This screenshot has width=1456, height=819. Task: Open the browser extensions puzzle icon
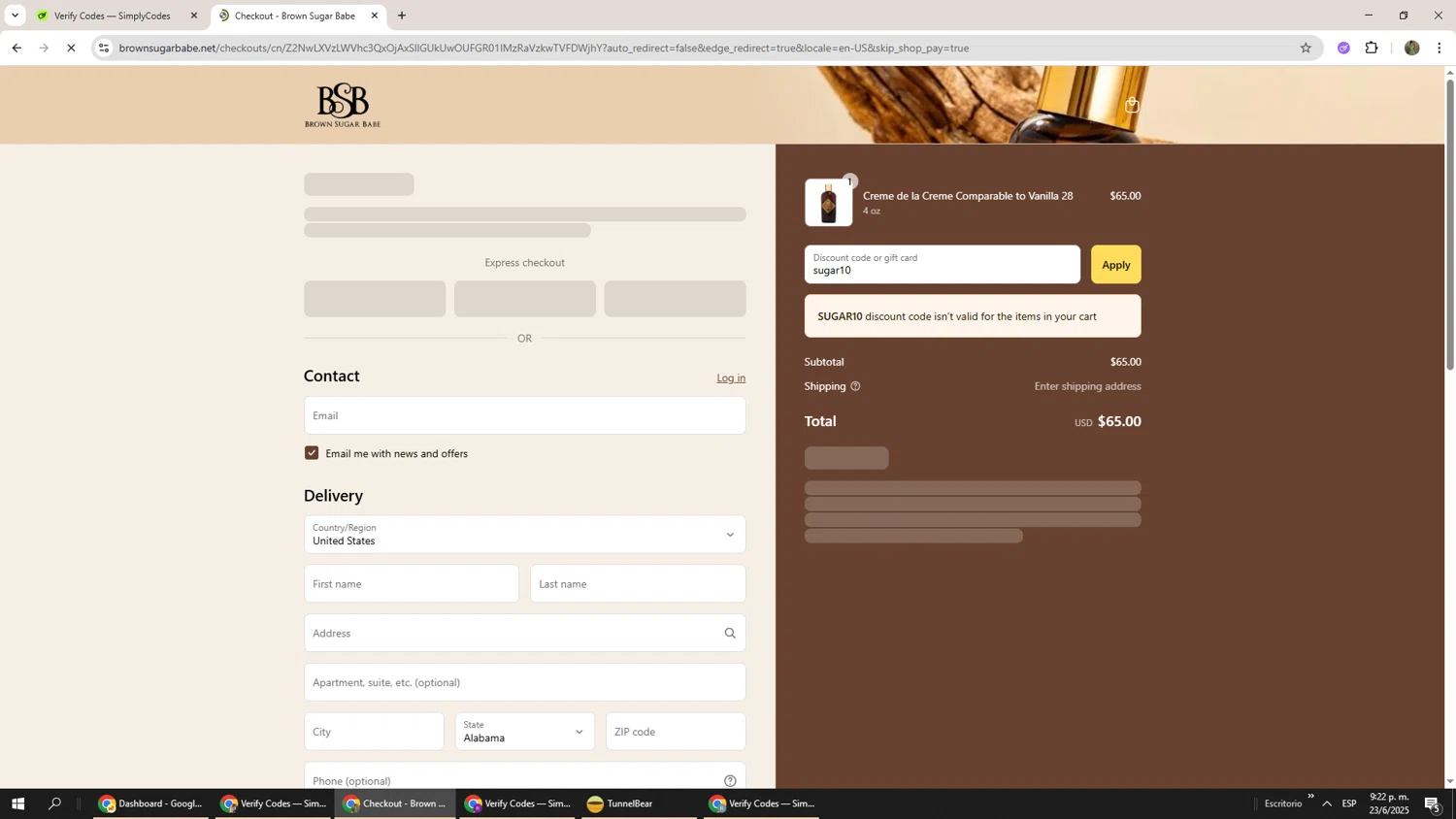[1372, 48]
